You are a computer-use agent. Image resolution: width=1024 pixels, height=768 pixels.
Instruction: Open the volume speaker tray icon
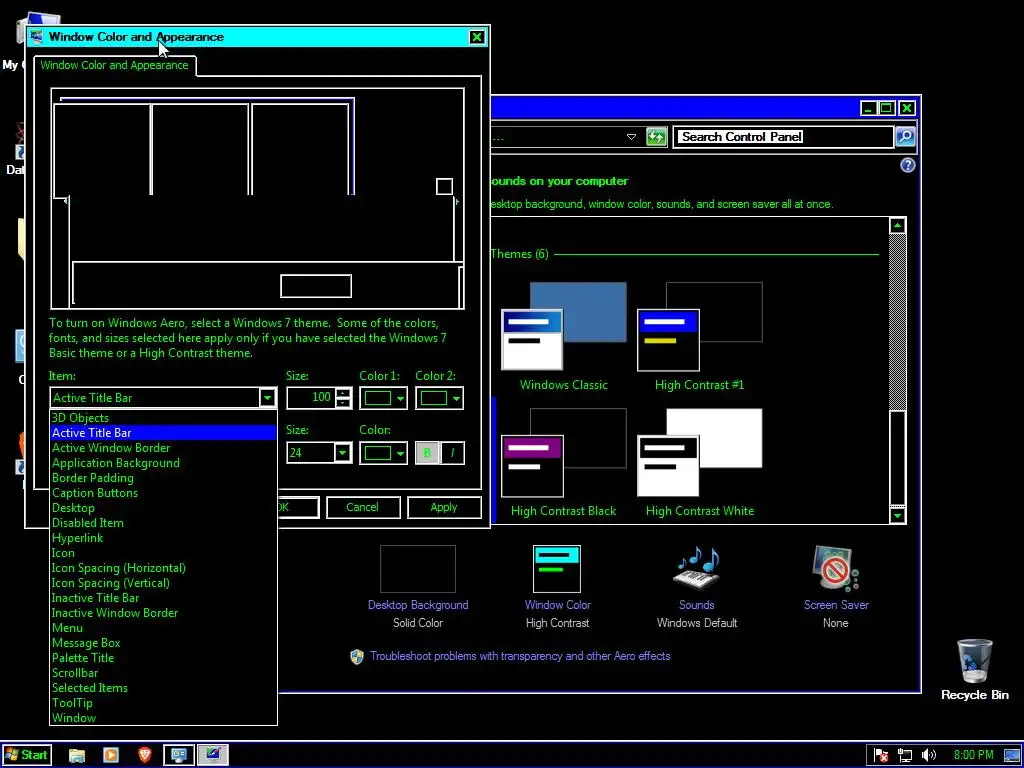point(928,756)
